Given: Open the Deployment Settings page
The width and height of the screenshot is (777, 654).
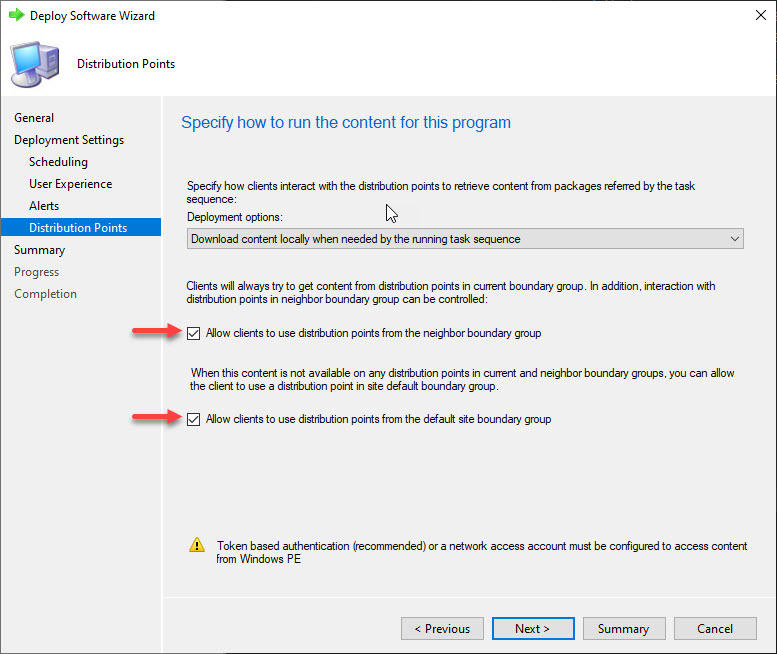Looking at the screenshot, I should (69, 140).
